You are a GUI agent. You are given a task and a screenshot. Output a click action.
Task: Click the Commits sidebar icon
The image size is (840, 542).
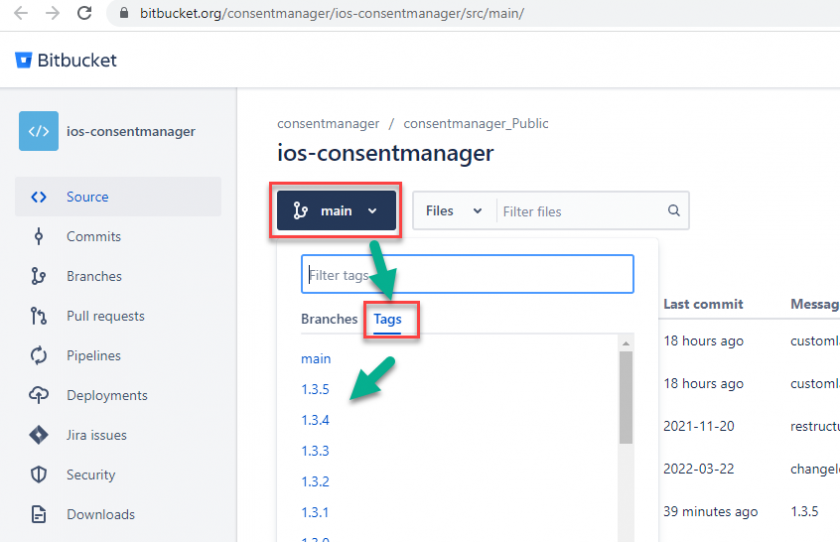[39, 236]
